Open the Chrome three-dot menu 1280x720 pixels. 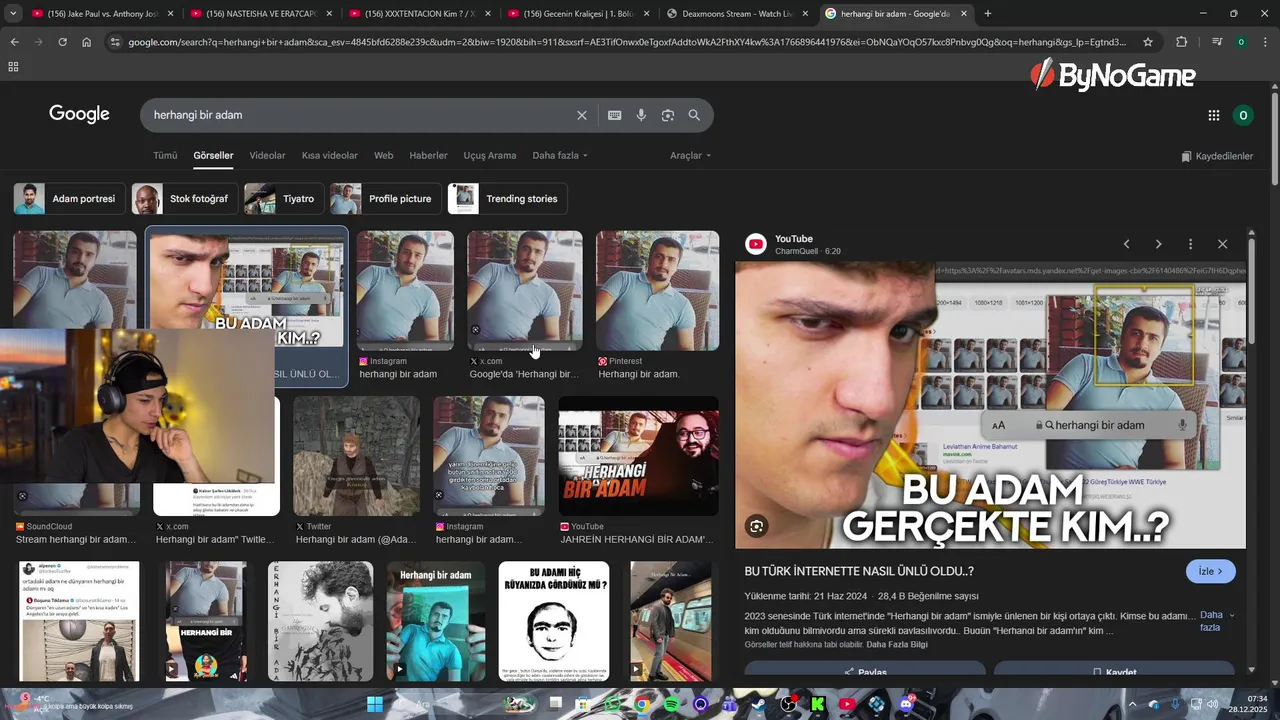point(1265,42)
